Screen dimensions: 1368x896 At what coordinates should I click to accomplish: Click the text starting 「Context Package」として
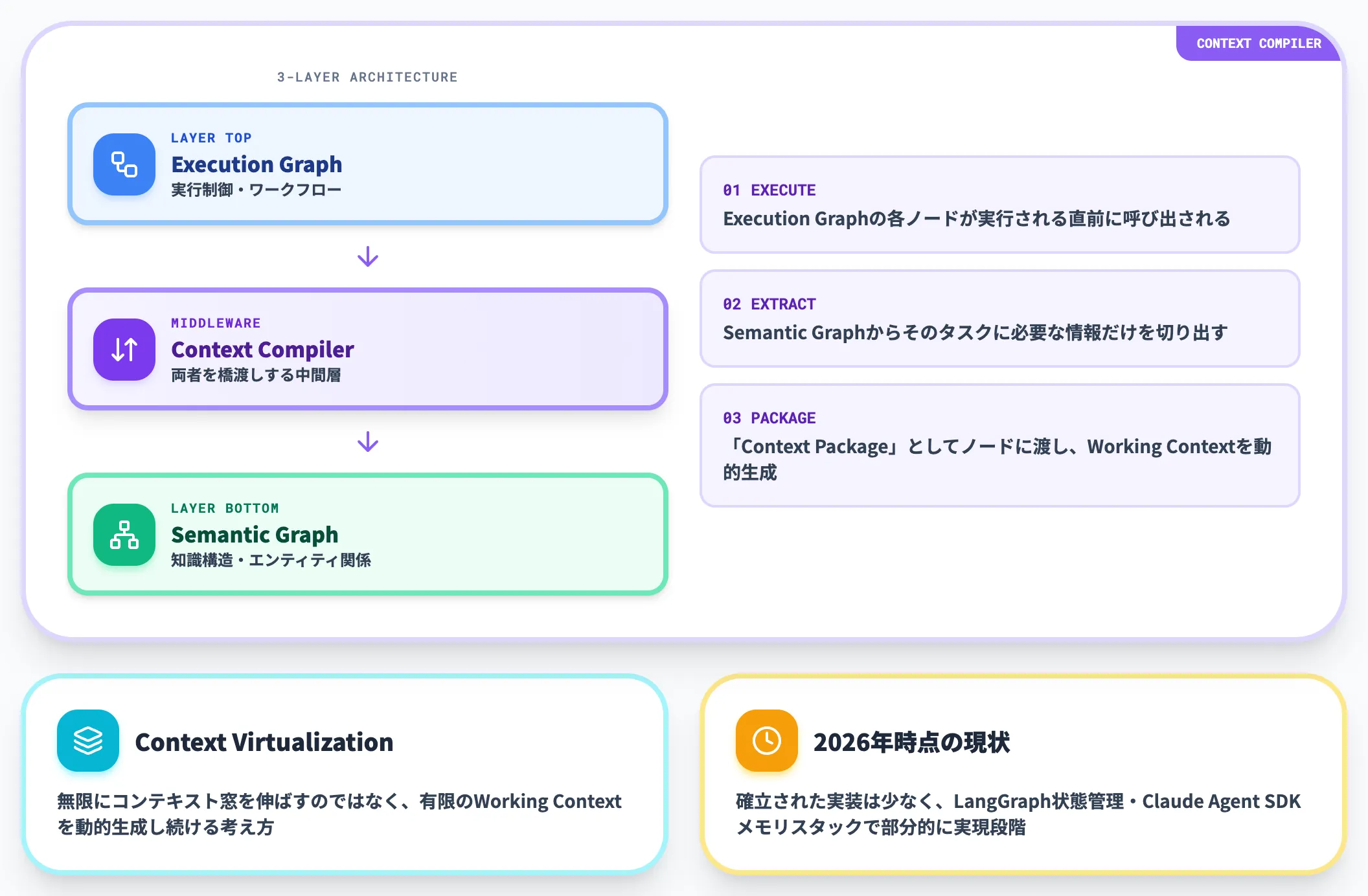coord(997,459)
